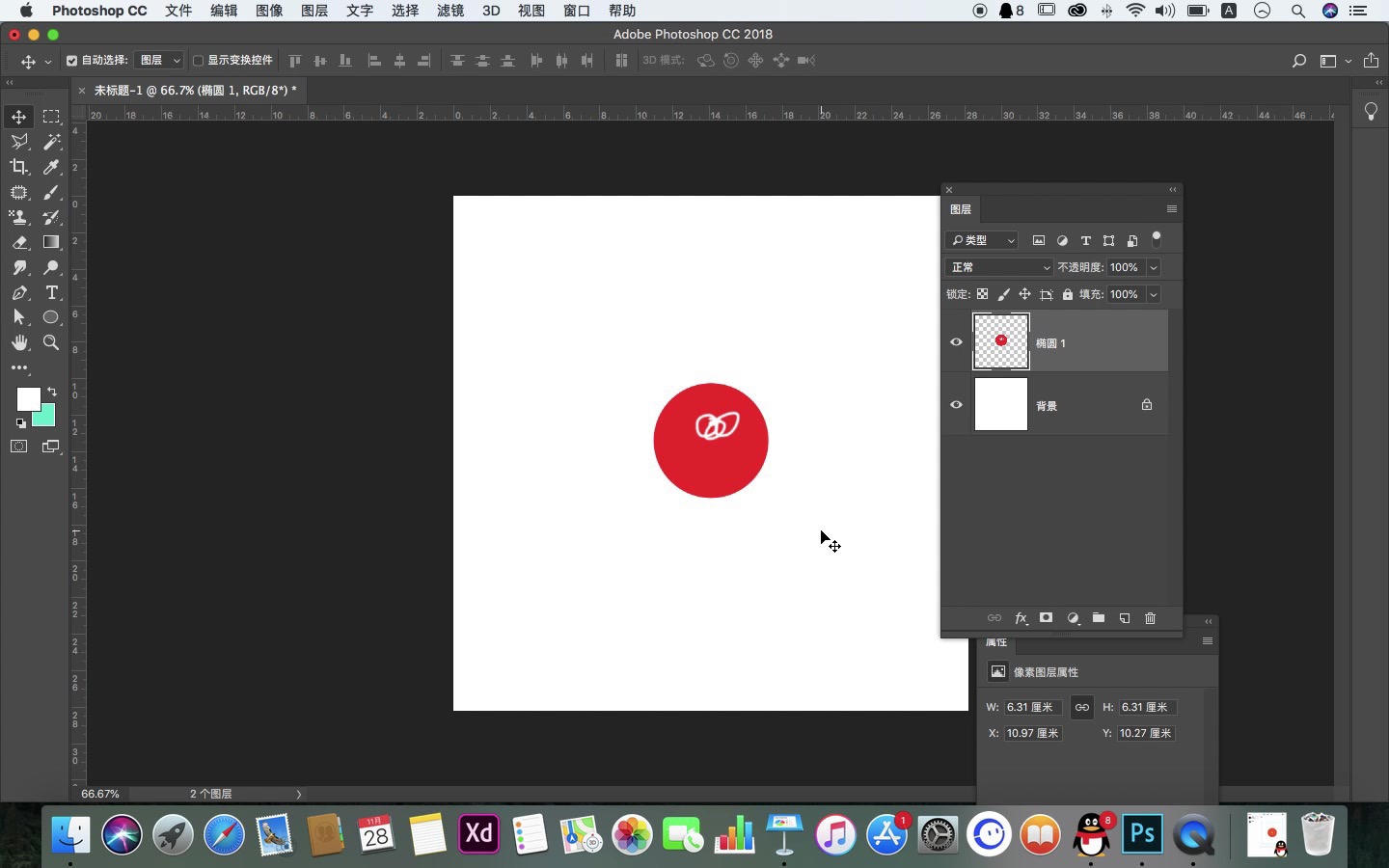Open the 图层 auto-select target dropdown
The width and height of the screenshot is (1389, 868).
(158, 60)
